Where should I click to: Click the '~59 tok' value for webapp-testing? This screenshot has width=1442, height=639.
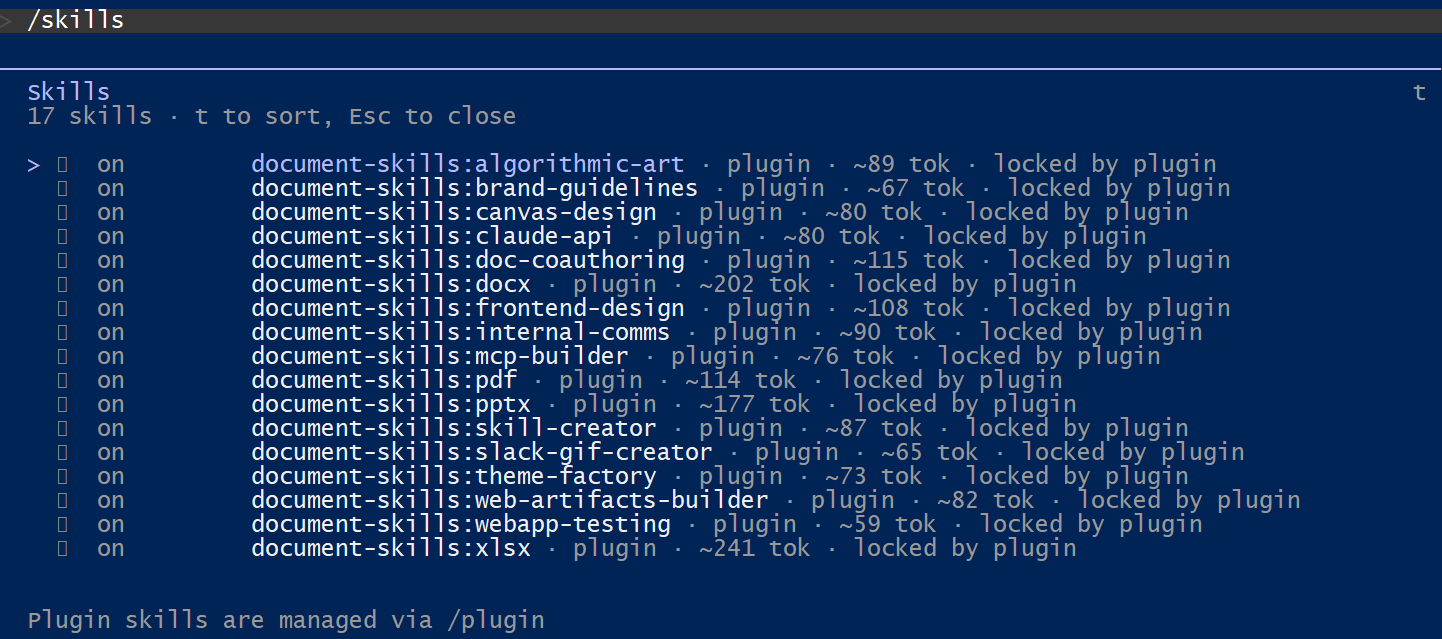pos(887,524)
